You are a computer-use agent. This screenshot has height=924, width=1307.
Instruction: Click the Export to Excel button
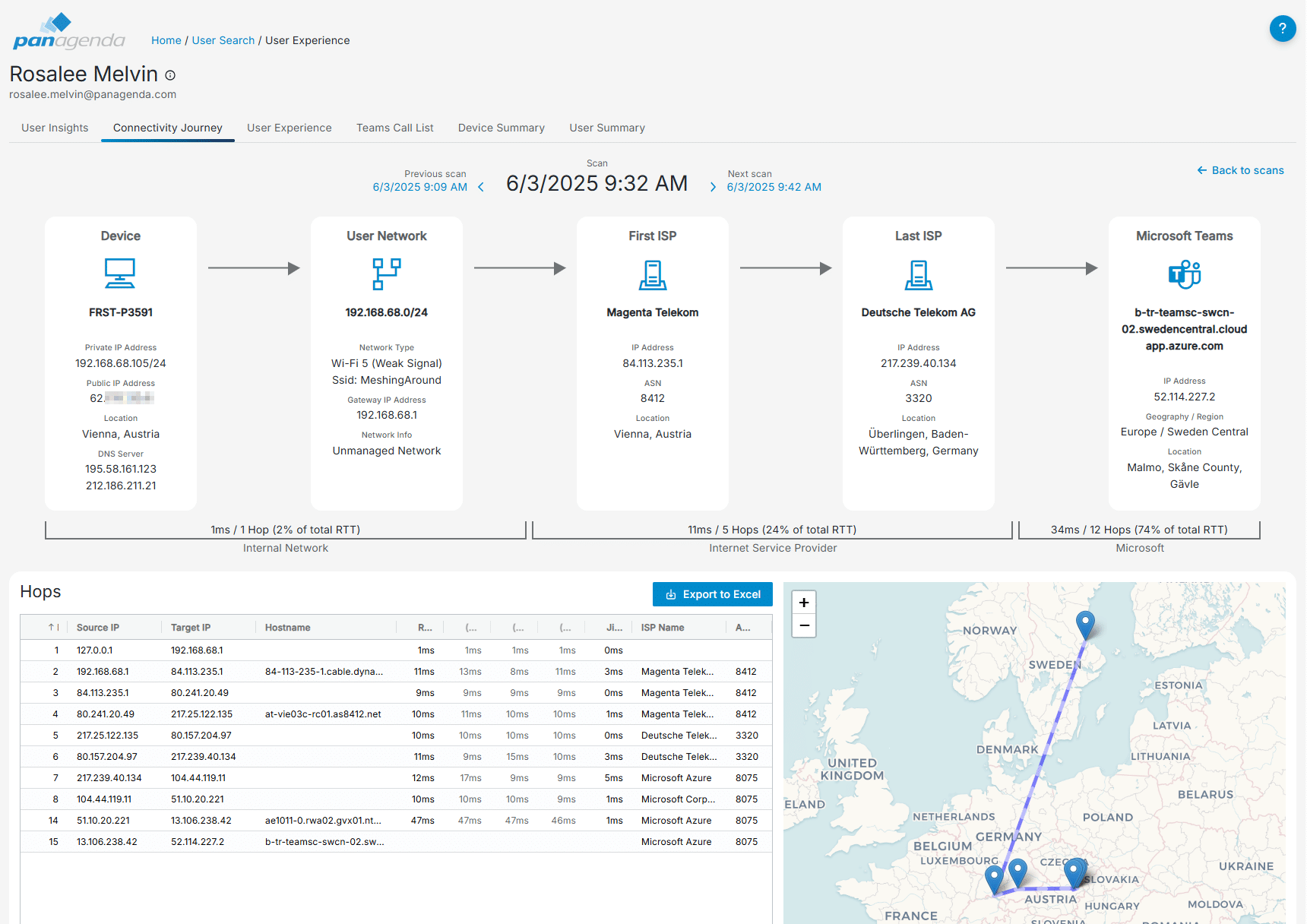coord(712,594)
